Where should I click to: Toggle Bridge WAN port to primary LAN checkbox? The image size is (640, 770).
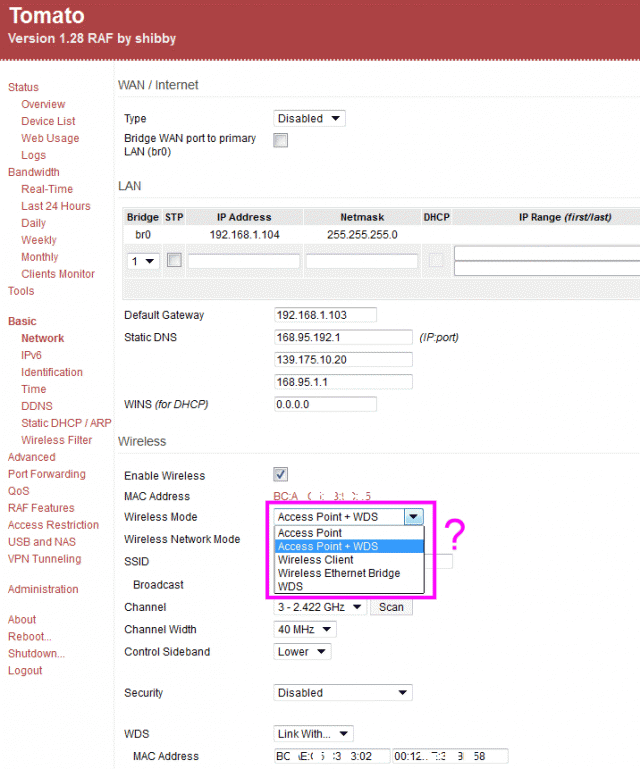(280, 140)
